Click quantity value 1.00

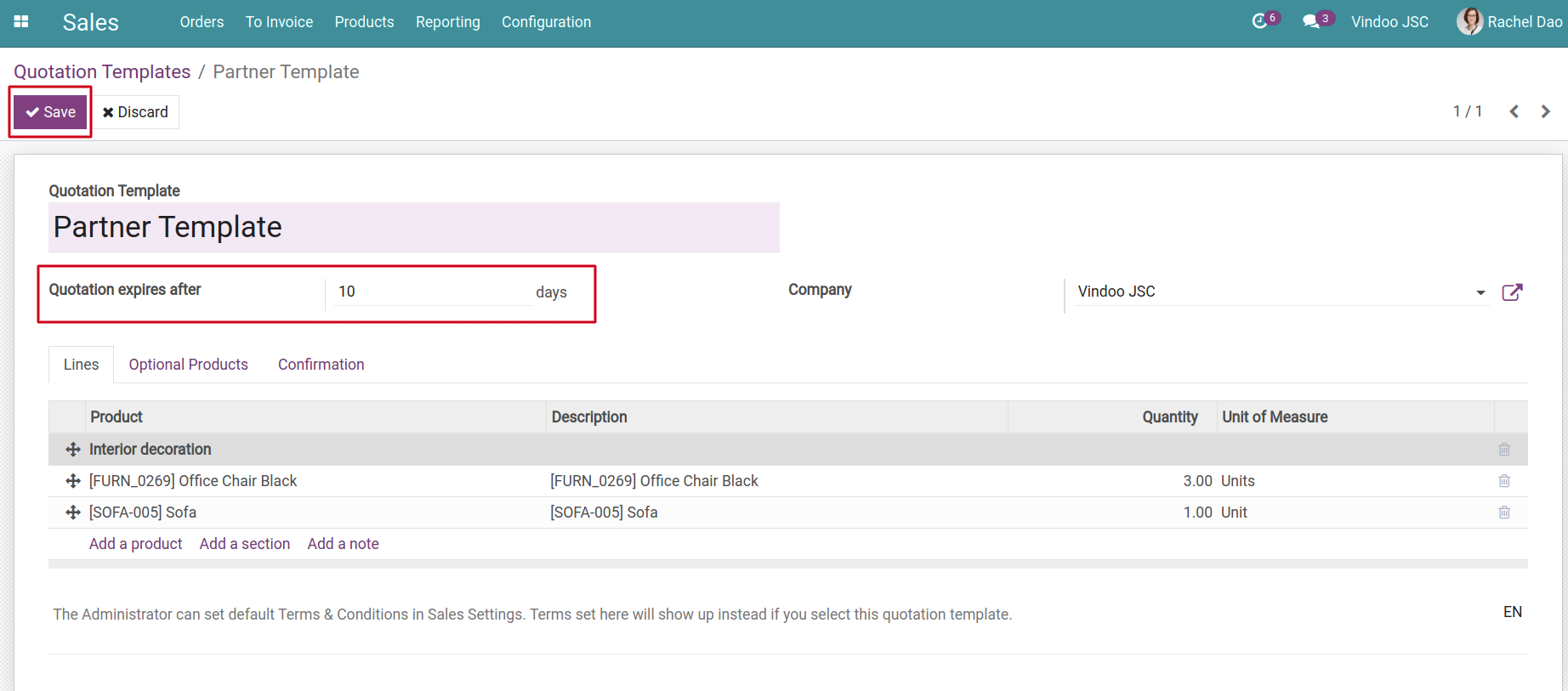pos(1197,513)
